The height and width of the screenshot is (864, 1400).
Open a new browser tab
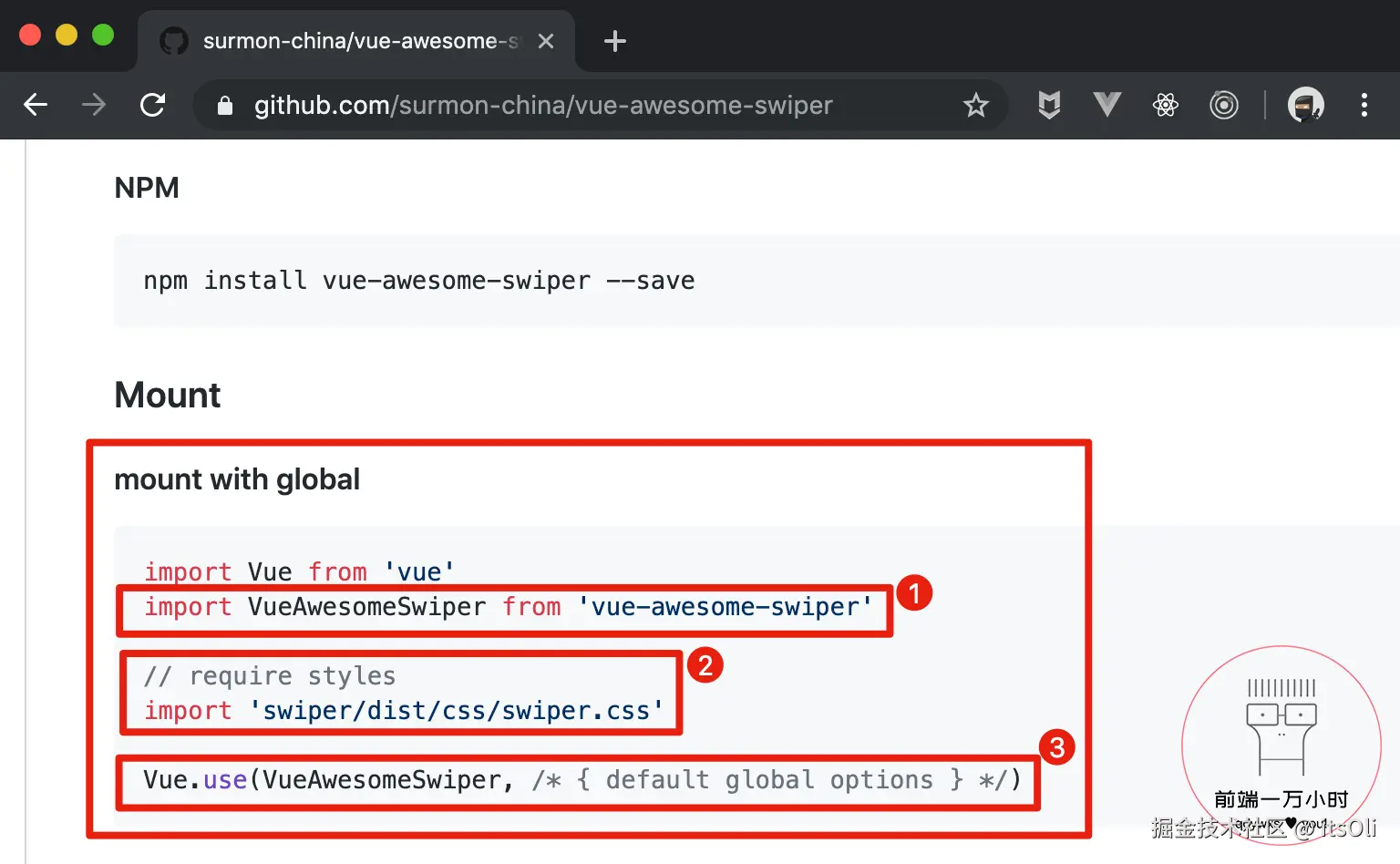click(615, 41)
